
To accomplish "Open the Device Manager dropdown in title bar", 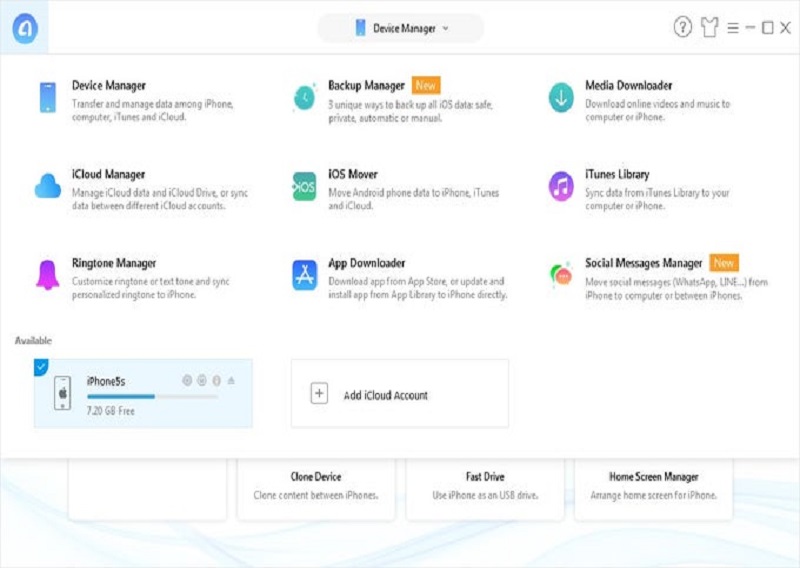I will click(401, 28).
